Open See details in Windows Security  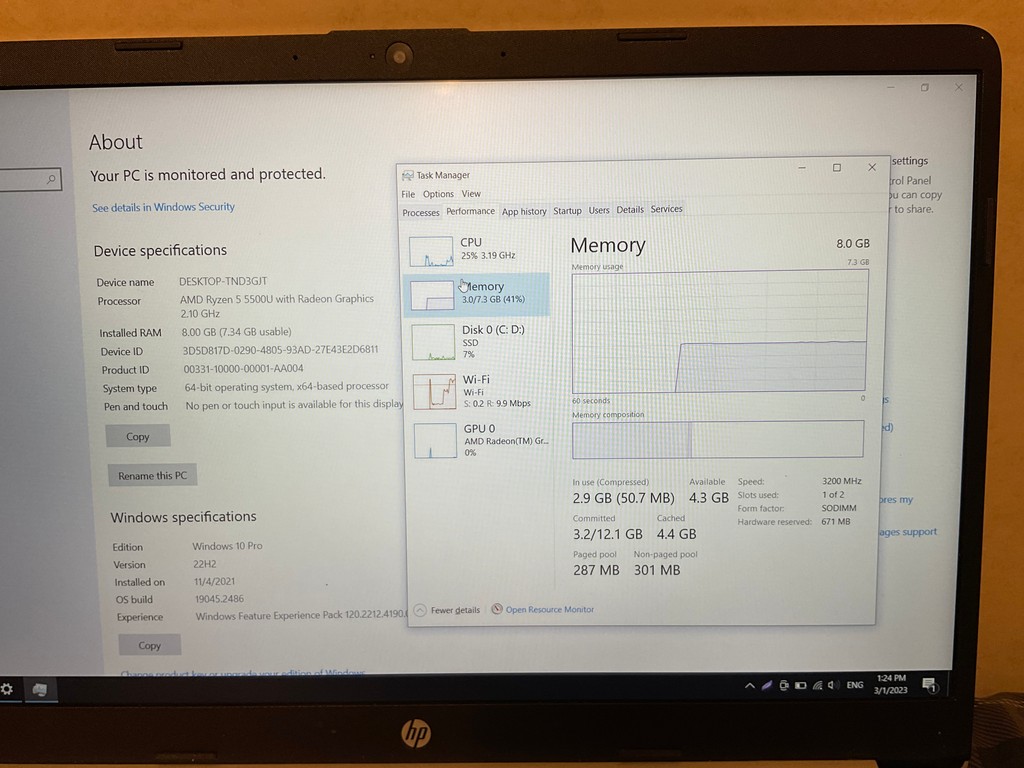163,207
